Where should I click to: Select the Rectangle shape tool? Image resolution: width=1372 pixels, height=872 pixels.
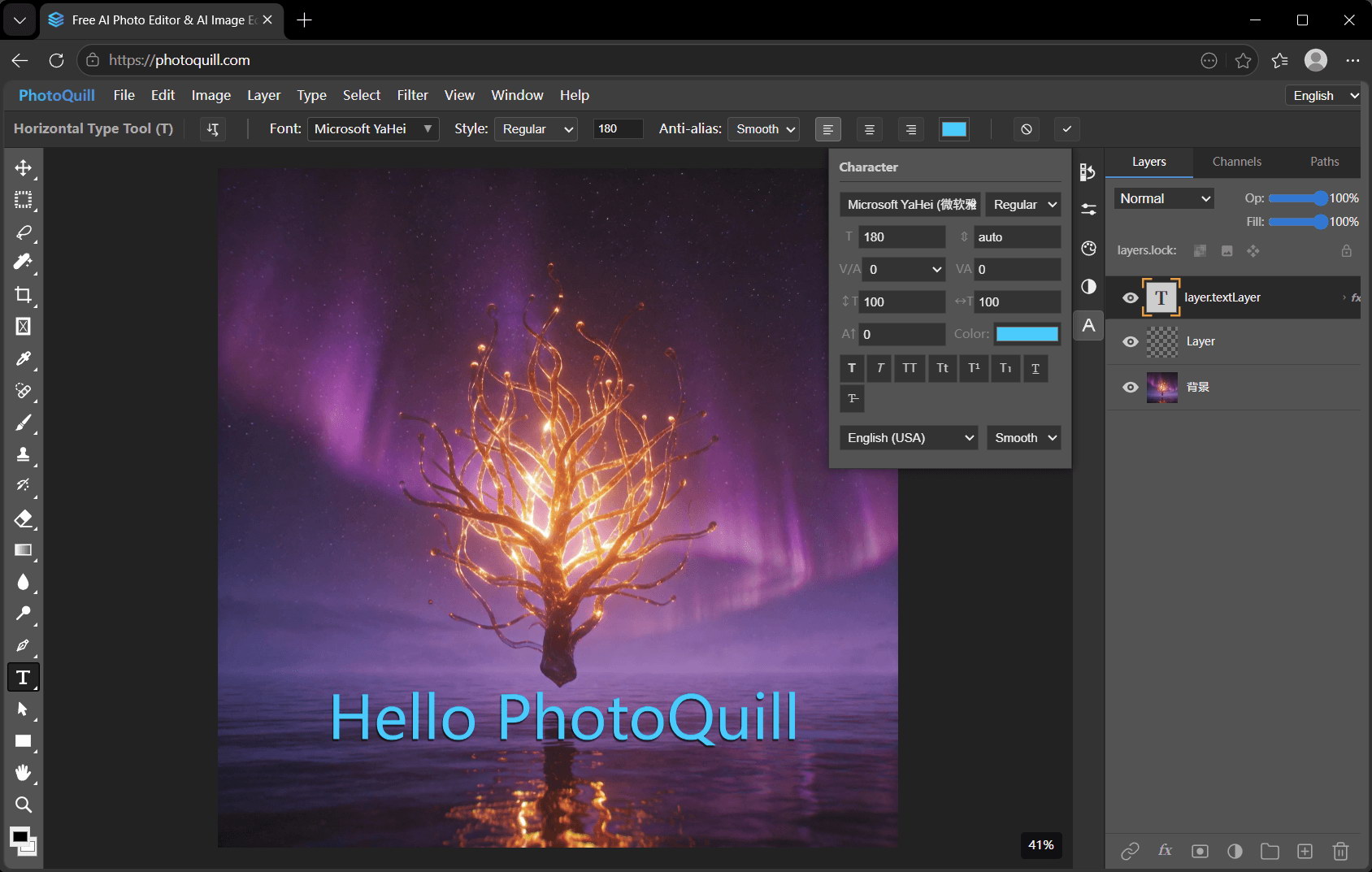point(23,741)
